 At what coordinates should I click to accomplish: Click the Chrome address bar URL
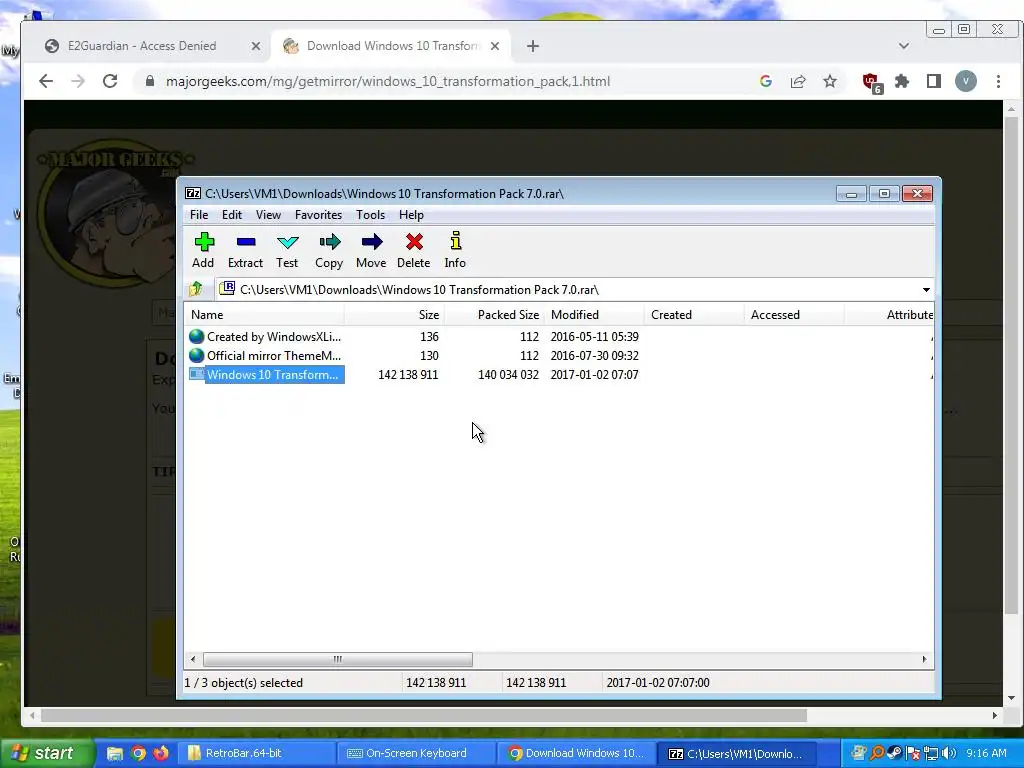click(388, 82)
